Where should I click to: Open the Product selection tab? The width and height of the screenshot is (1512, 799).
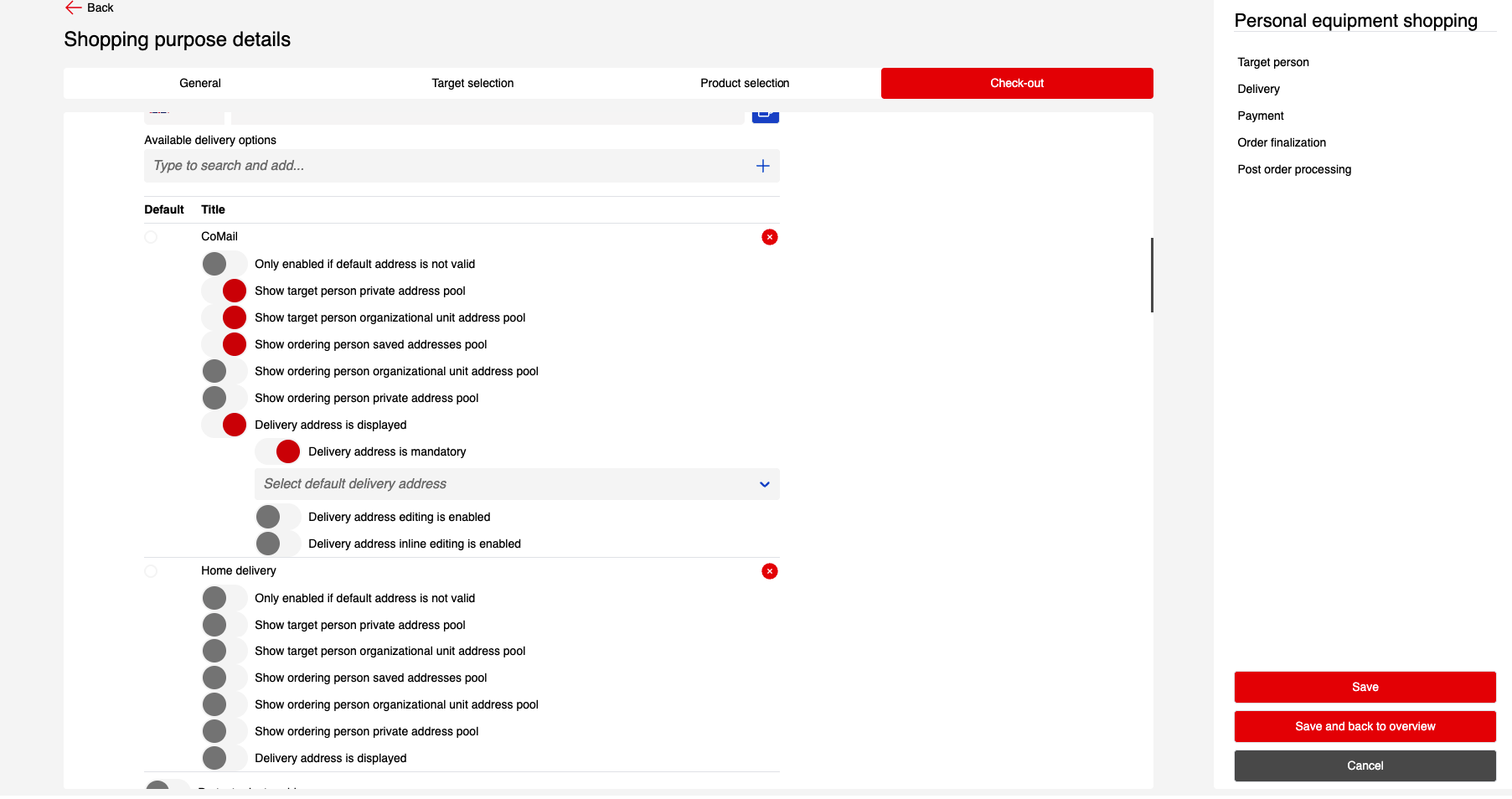coord(745,83)
